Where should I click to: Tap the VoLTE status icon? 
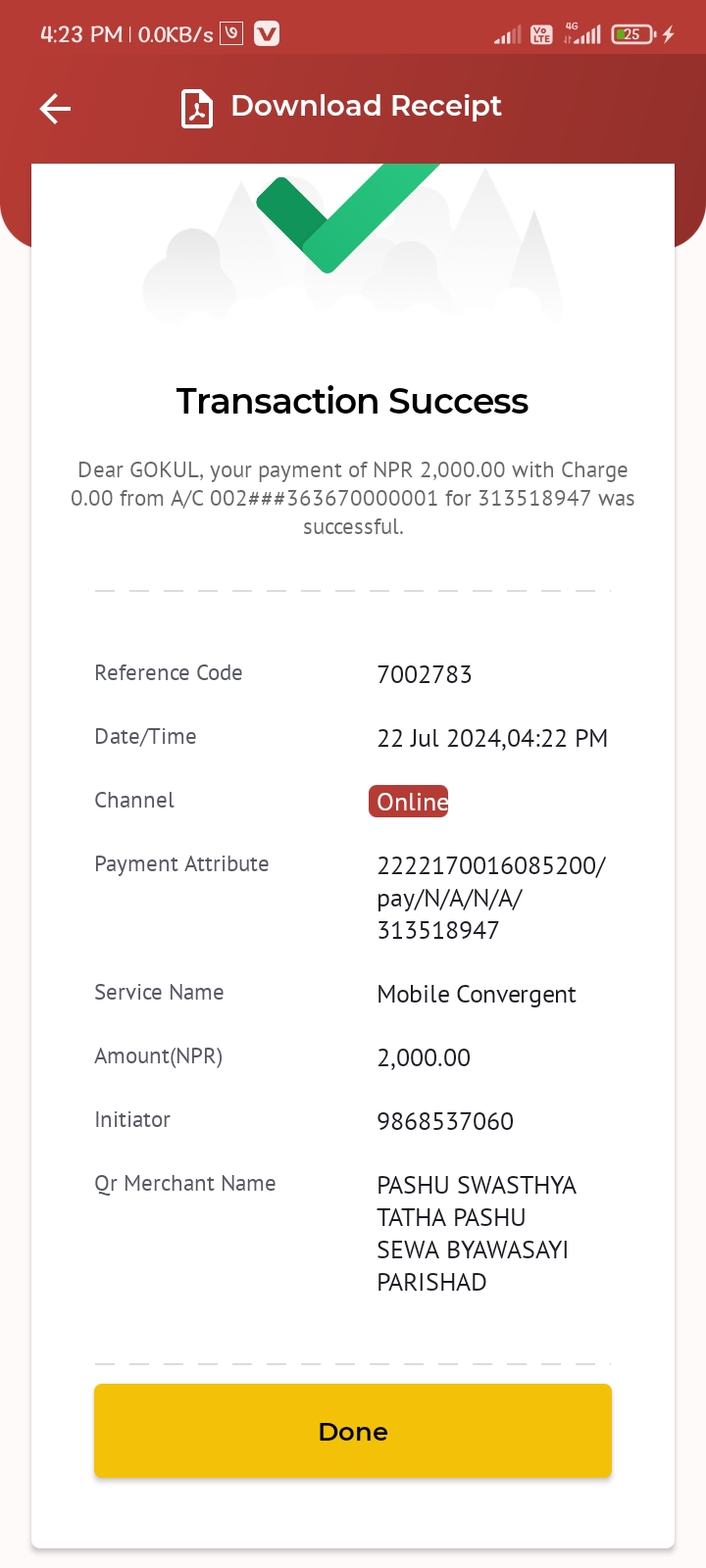[x=541, y=34]
